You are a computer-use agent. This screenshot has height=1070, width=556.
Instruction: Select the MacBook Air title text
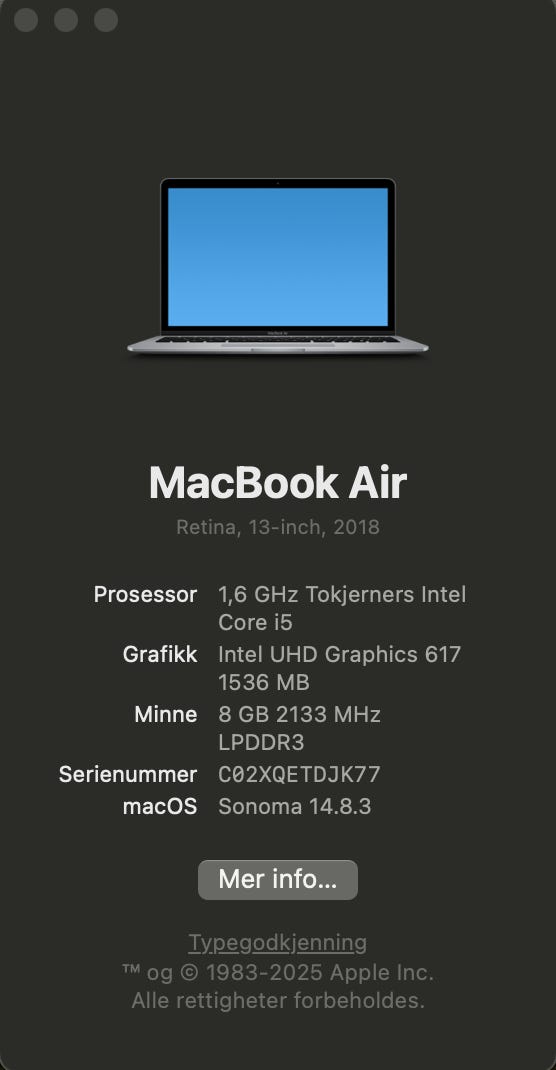(278, 483)
